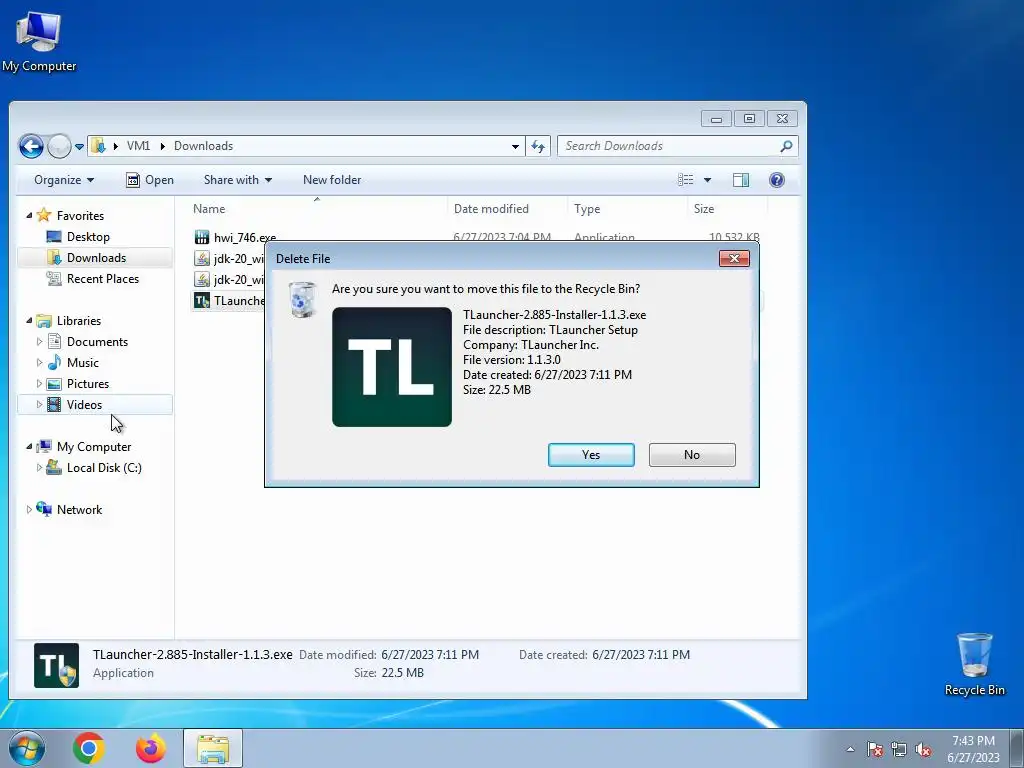The height and width of the screenshot is (768, 1024).
Task: Click Windows Explorer taskbar button
Action: tap(213, 748)
